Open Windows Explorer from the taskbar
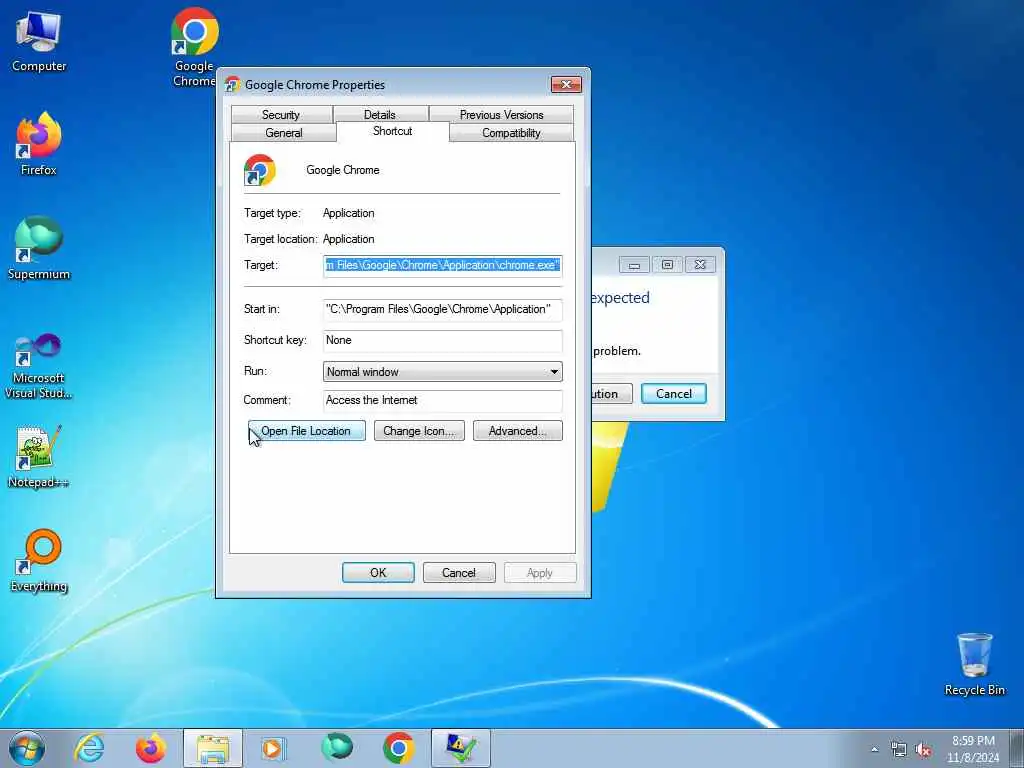The image size is (1024, 768). coord(213,748)
